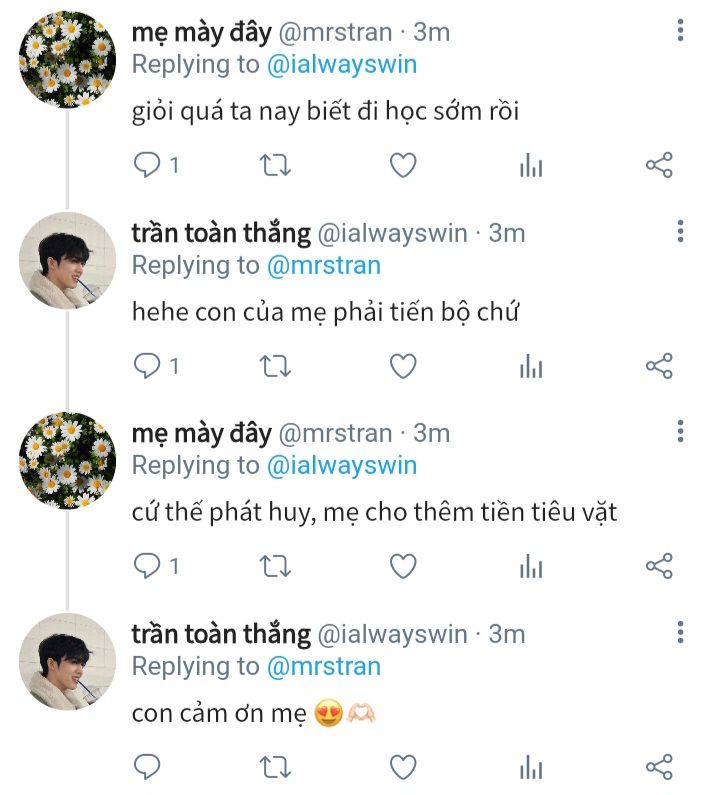
Task: Reply to the 'giỏi quá ta' tweet
Action: pyautogui.click(x=148, y=165)
